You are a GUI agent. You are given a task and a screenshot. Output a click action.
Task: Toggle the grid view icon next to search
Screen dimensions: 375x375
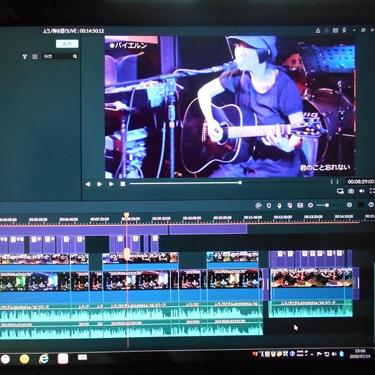coord(35,57)
